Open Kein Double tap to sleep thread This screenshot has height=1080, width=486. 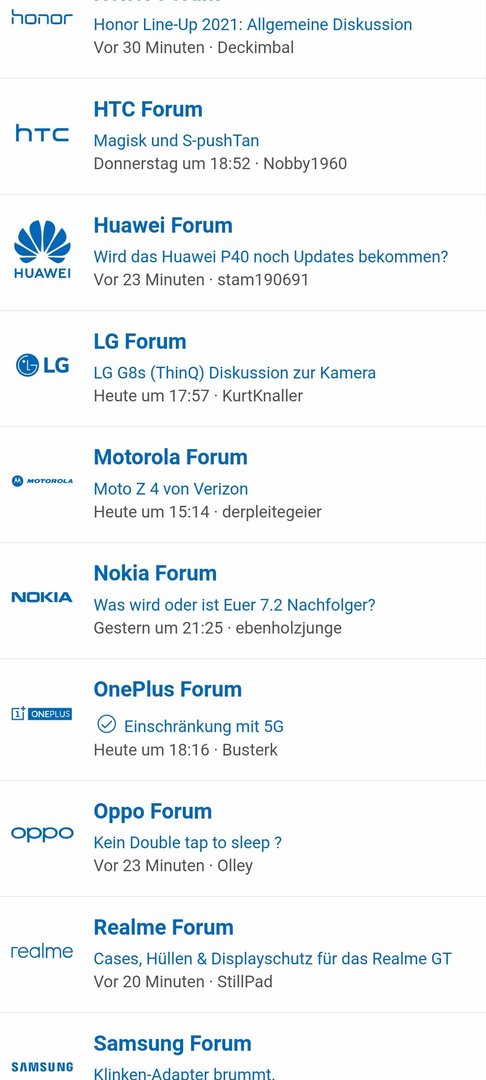188,842
